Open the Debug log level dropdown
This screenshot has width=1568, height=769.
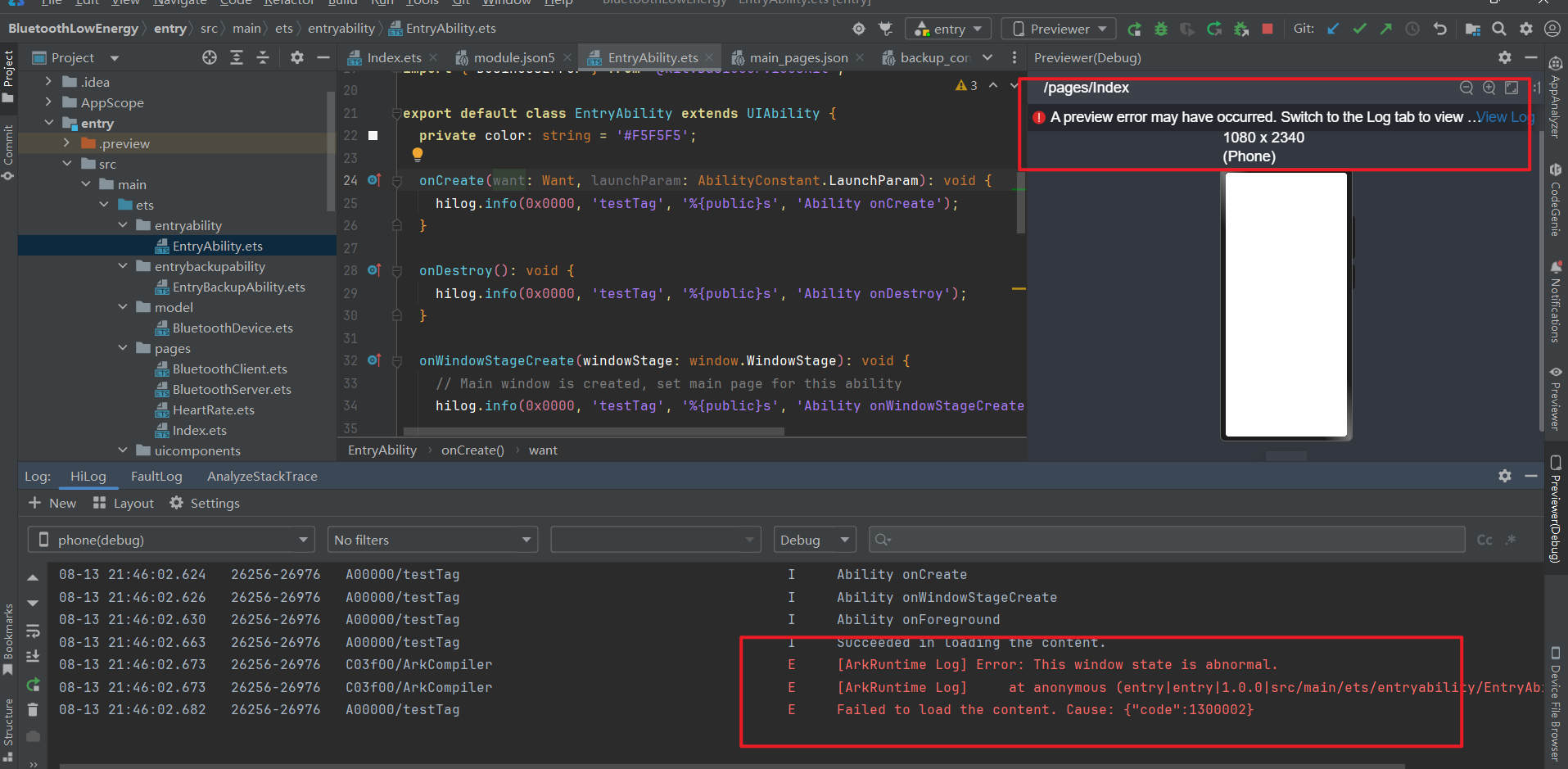click(x=815, y=540)
